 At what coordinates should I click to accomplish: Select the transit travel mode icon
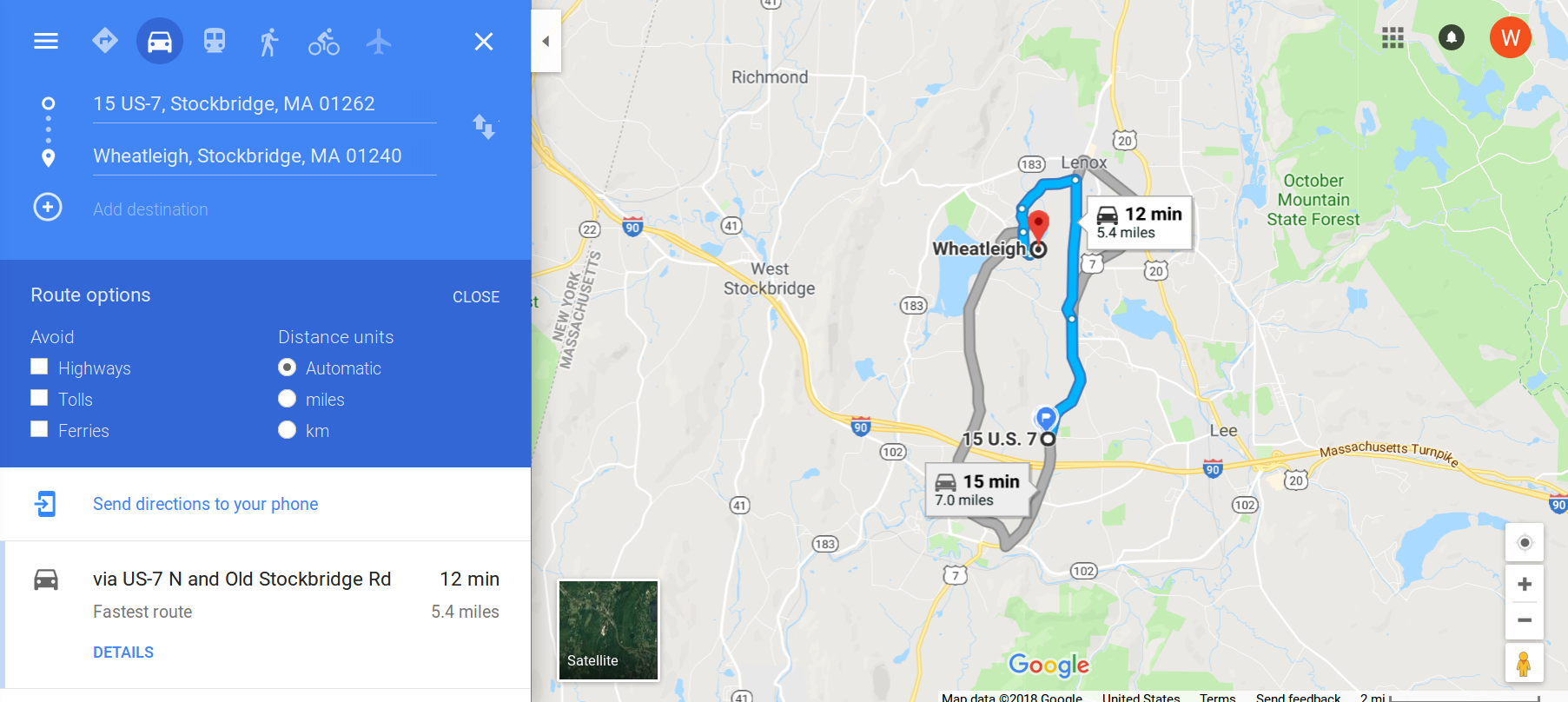(215, 41)
